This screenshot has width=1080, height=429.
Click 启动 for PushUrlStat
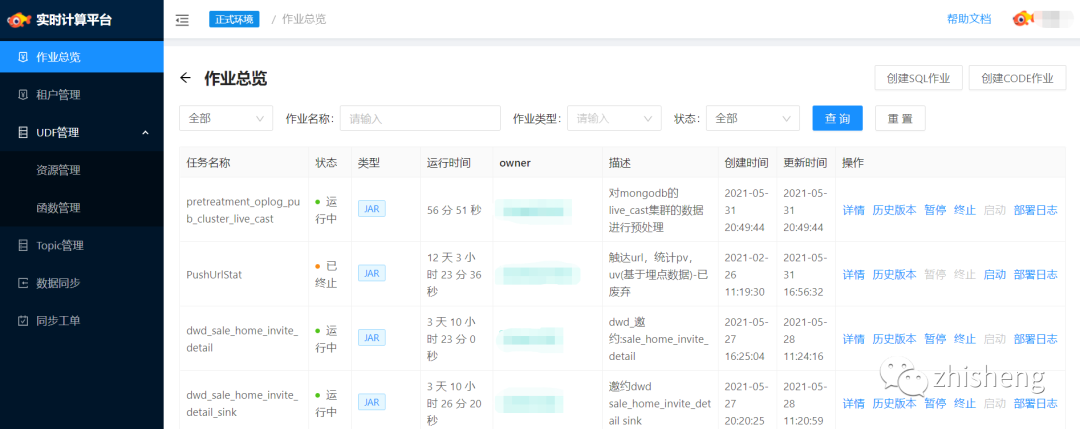(995, 274)
